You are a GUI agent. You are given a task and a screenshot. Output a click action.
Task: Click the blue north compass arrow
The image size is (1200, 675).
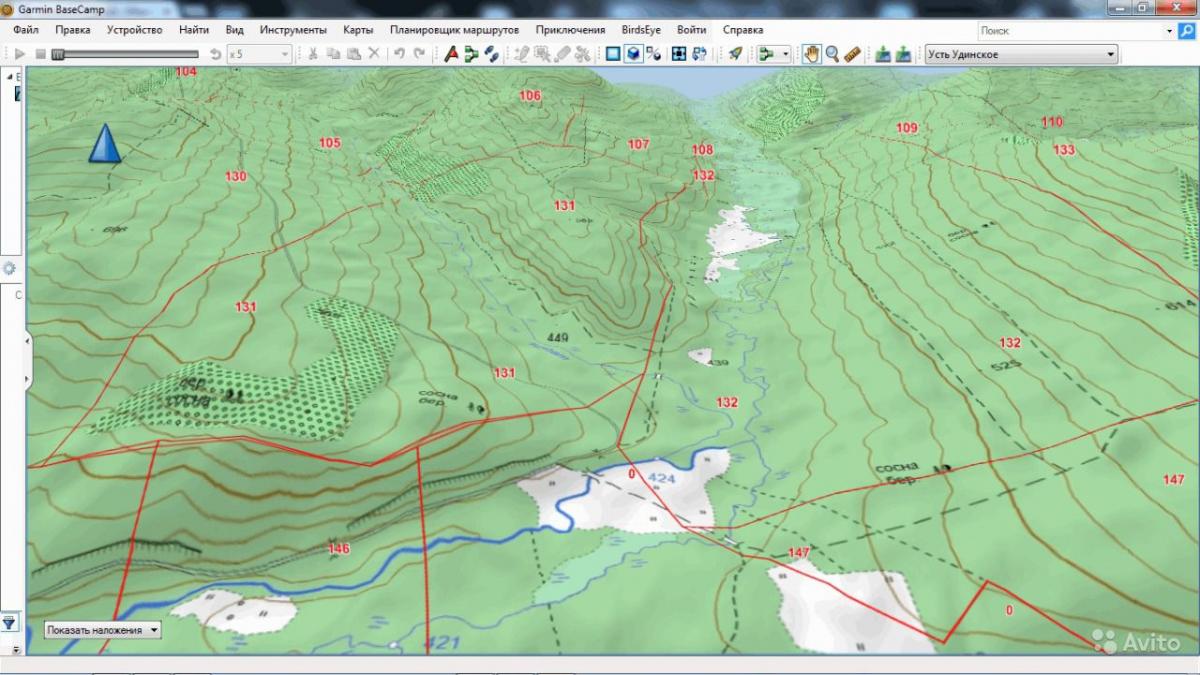105,144
